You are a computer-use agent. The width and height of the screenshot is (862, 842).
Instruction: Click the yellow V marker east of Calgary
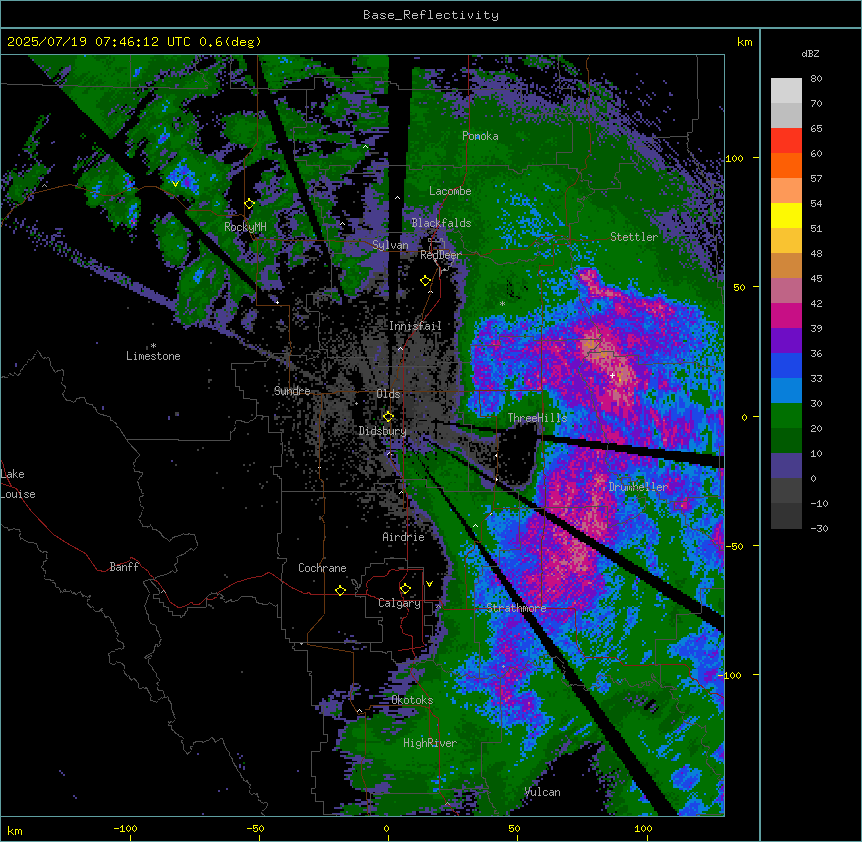429,584
